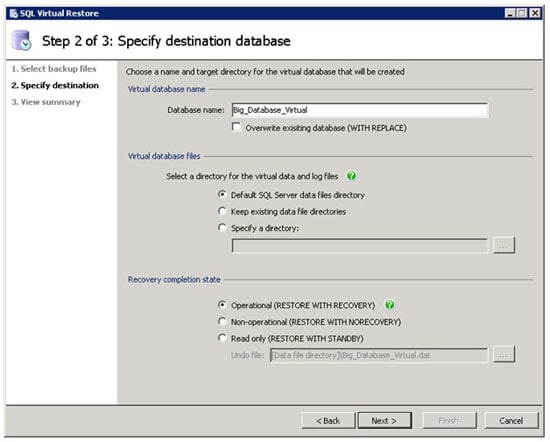
Task: Browse for undo file with ellipsis button
Action: click(x=504, y=354)
